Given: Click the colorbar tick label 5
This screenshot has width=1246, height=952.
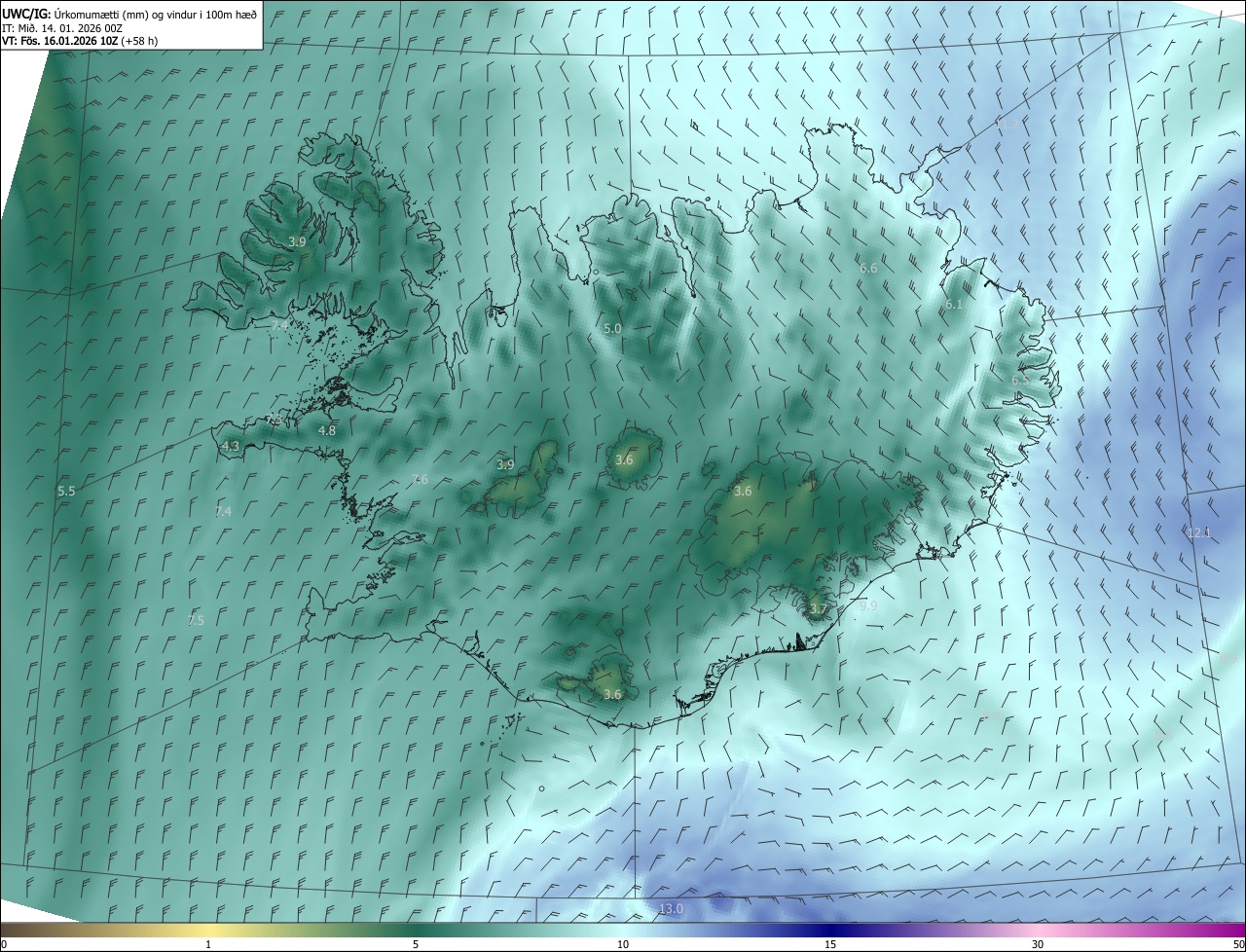Looking at the screenshot, I should click(416, 944).
